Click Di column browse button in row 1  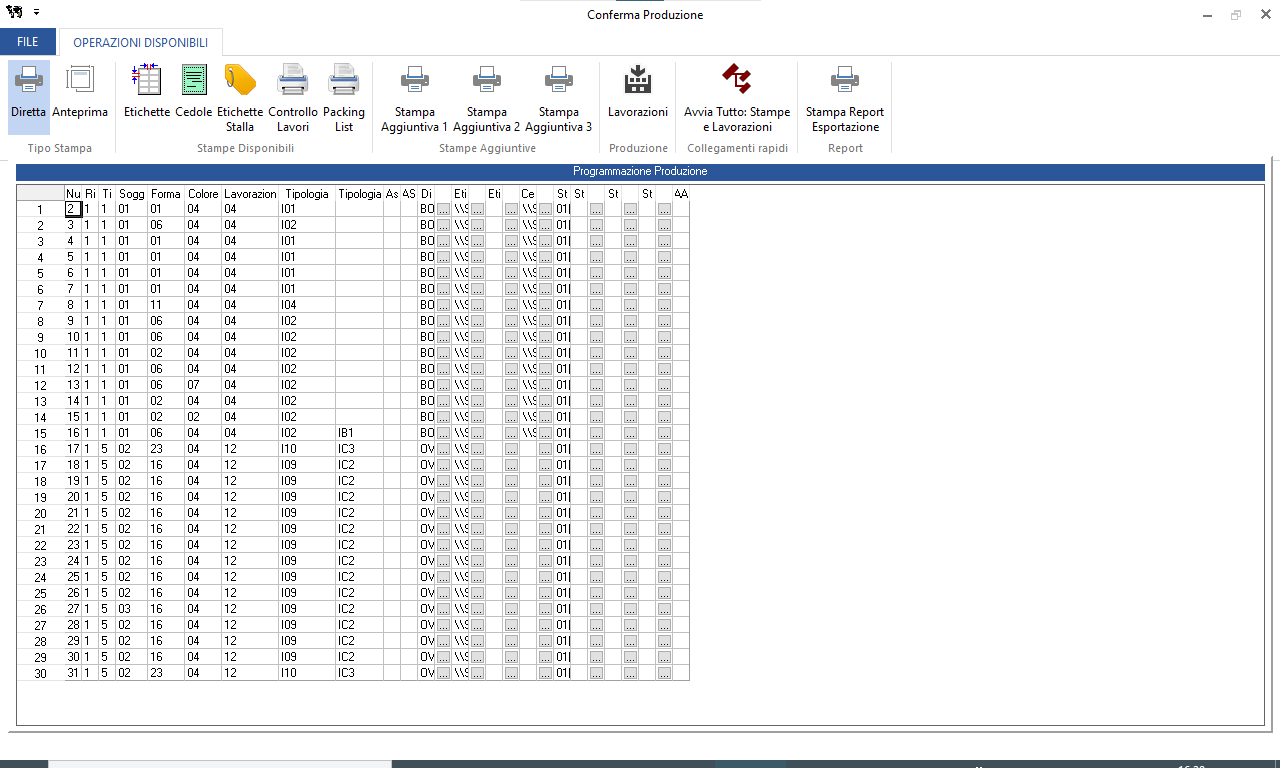(444, 209)
